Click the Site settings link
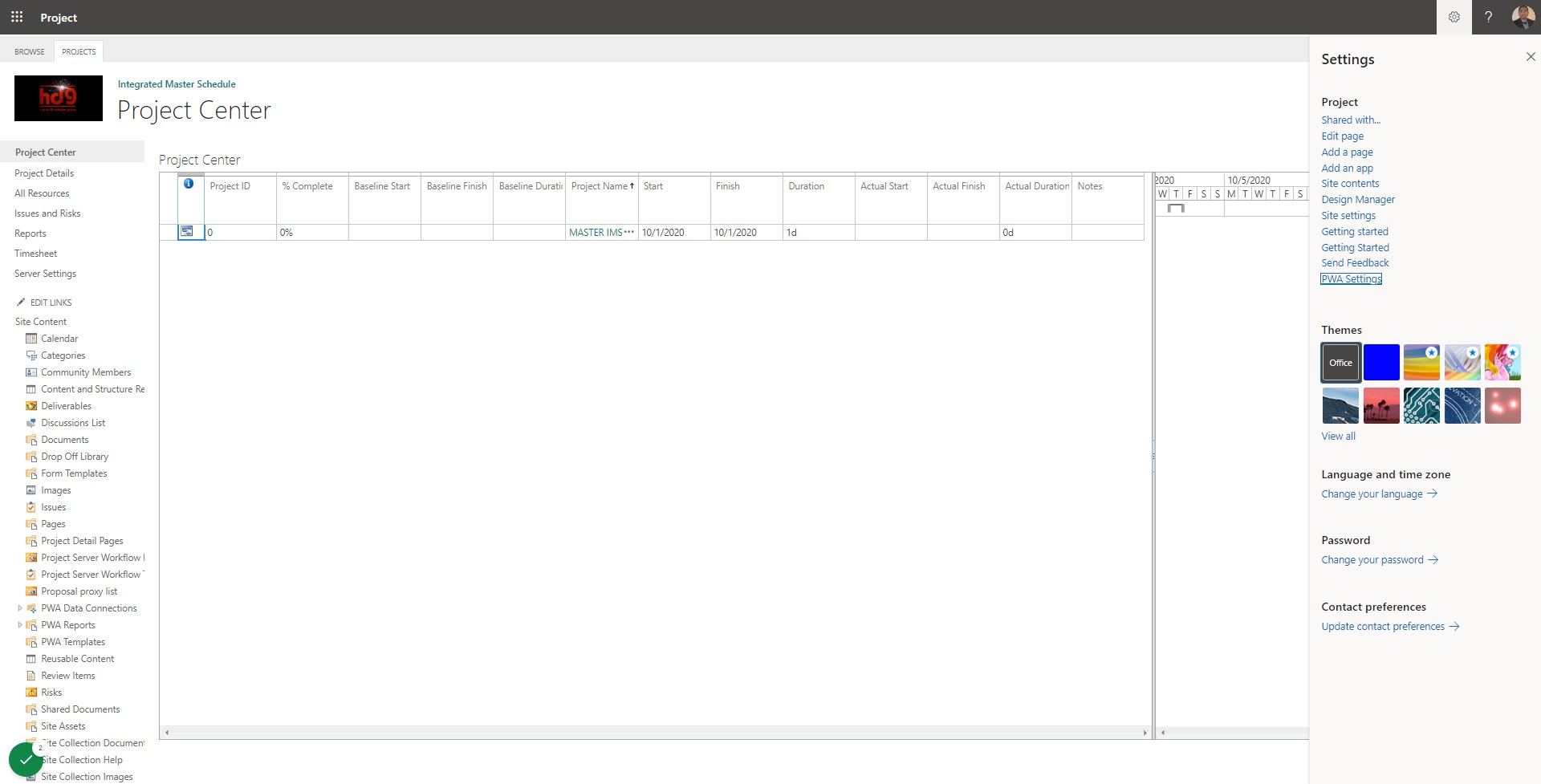Viewport: 1541px width, 784px height. [1348, 215]
